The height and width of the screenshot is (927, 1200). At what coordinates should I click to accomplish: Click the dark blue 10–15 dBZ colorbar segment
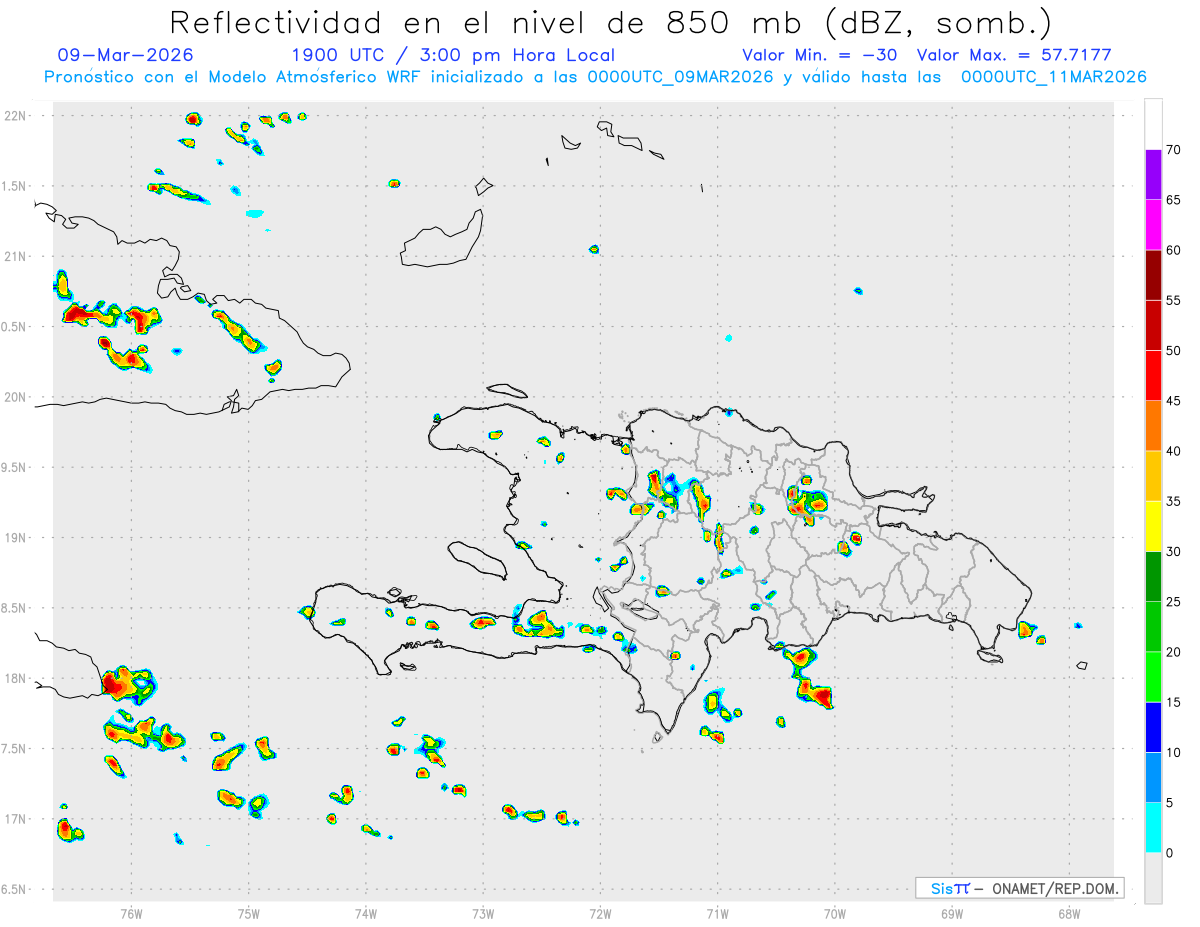(1153, 727)
